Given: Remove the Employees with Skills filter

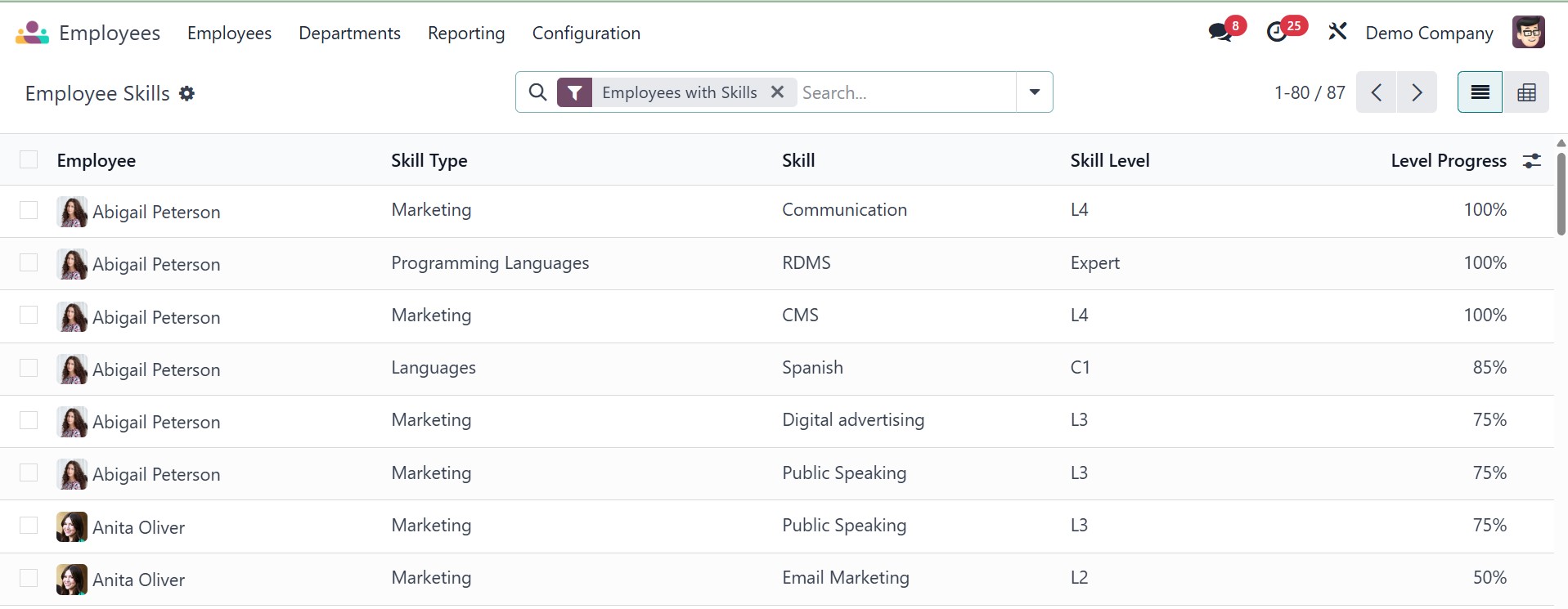Looking at the screenshot, I should coord(778,92).
